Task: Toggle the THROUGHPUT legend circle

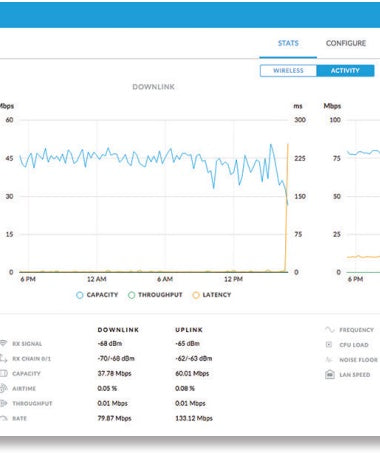Action: (x=131, y=295)
